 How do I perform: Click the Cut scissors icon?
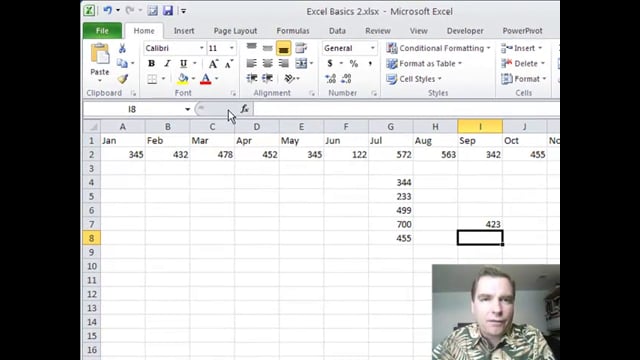tap(122, 49)
